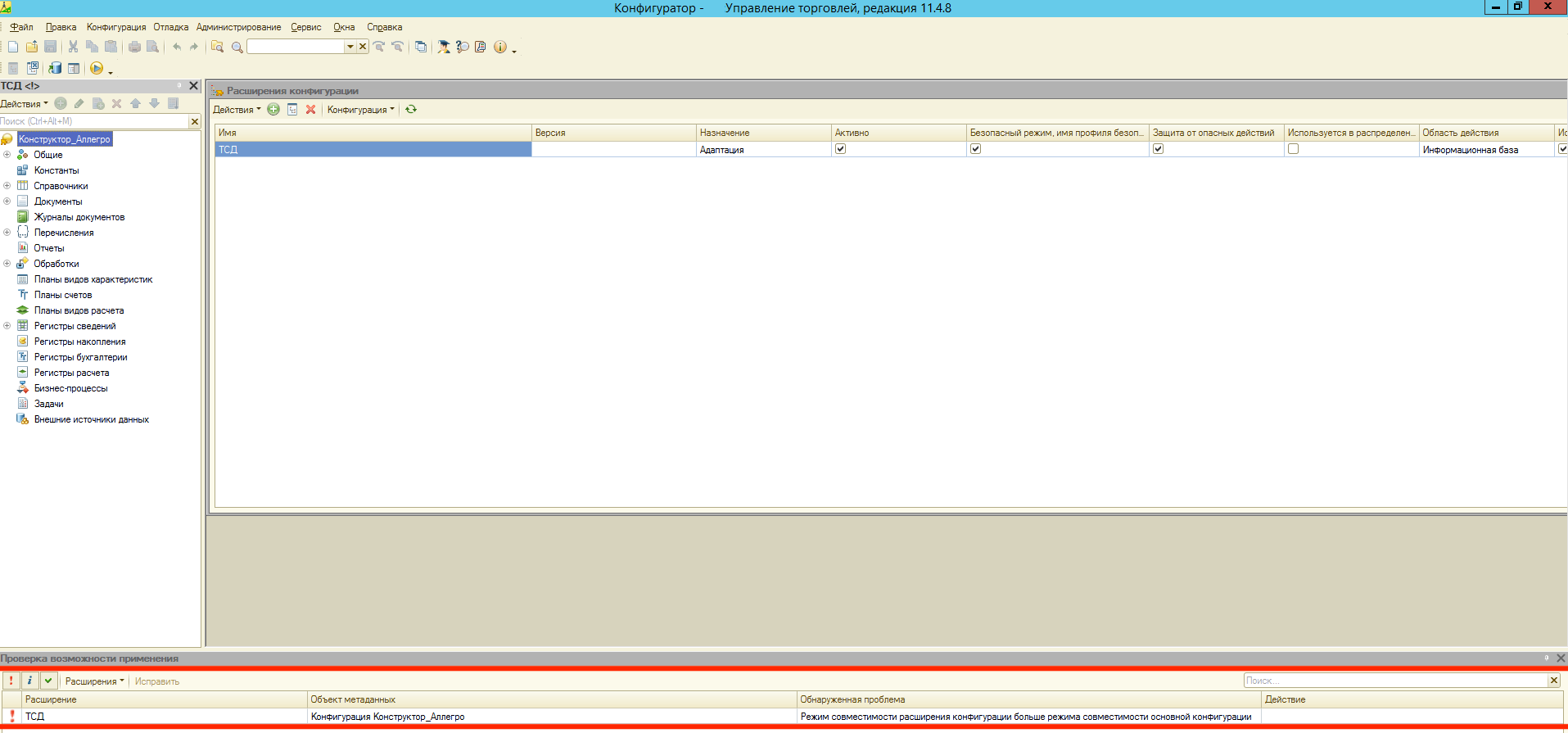Image resolution: width=1568 pixels, height=733 pixels.
Task: Toggle the Активно checkbox for ТСД
Action: point(840,149)
